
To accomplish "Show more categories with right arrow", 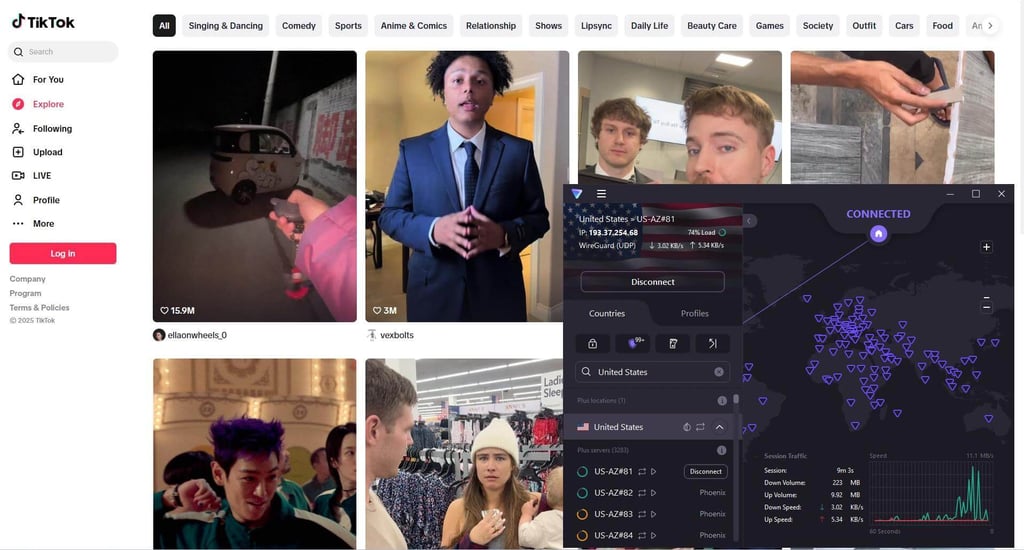I will [x=990, y=25].
